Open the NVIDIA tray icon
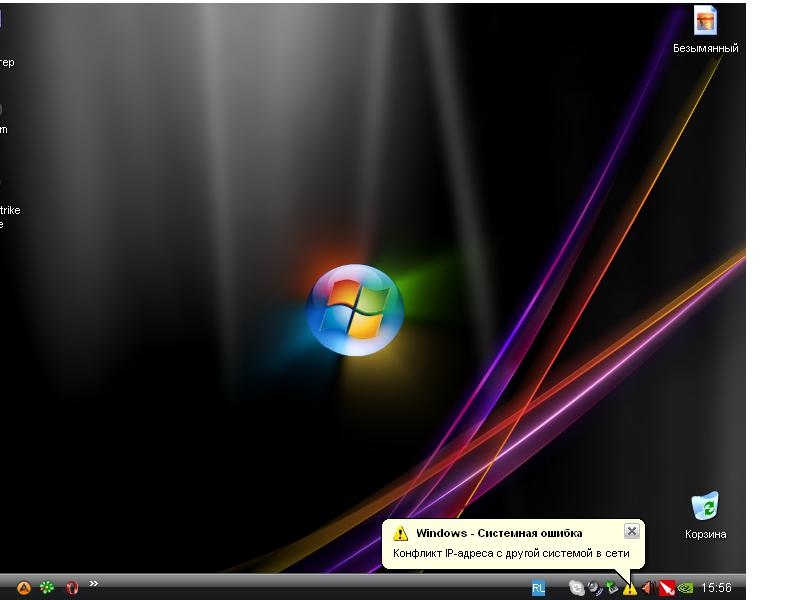Screen dimensions: 800x600 [685, 588]
